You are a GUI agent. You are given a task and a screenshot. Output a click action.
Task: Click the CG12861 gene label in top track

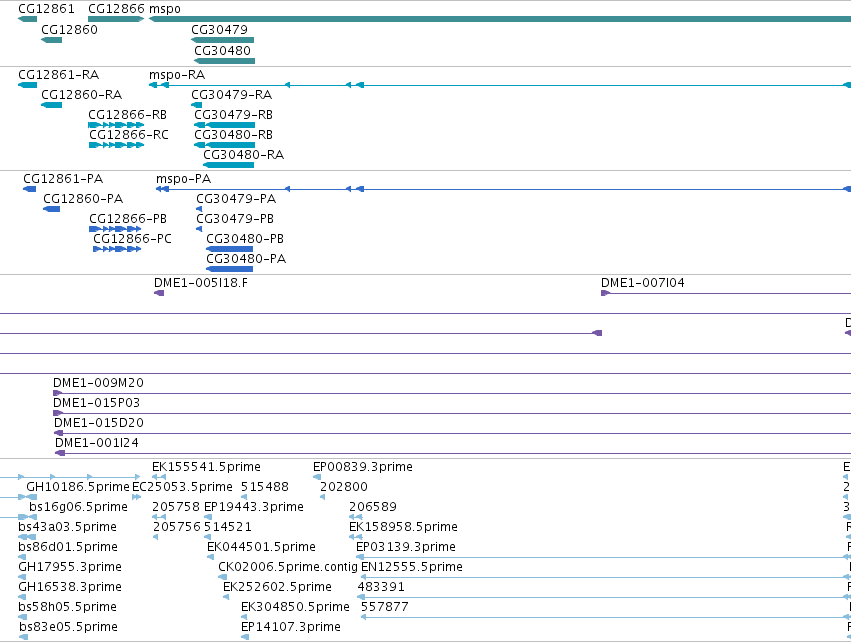click(46, 9)
